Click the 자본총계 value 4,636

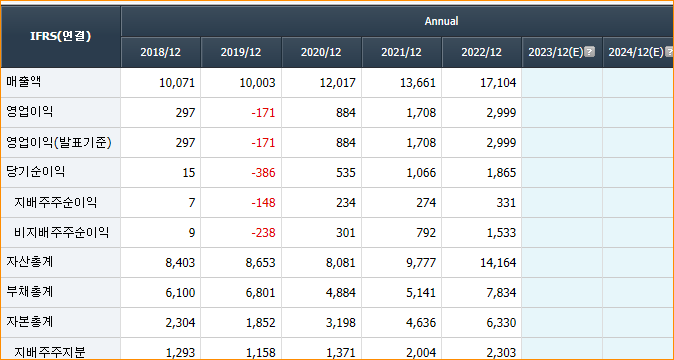421,323
